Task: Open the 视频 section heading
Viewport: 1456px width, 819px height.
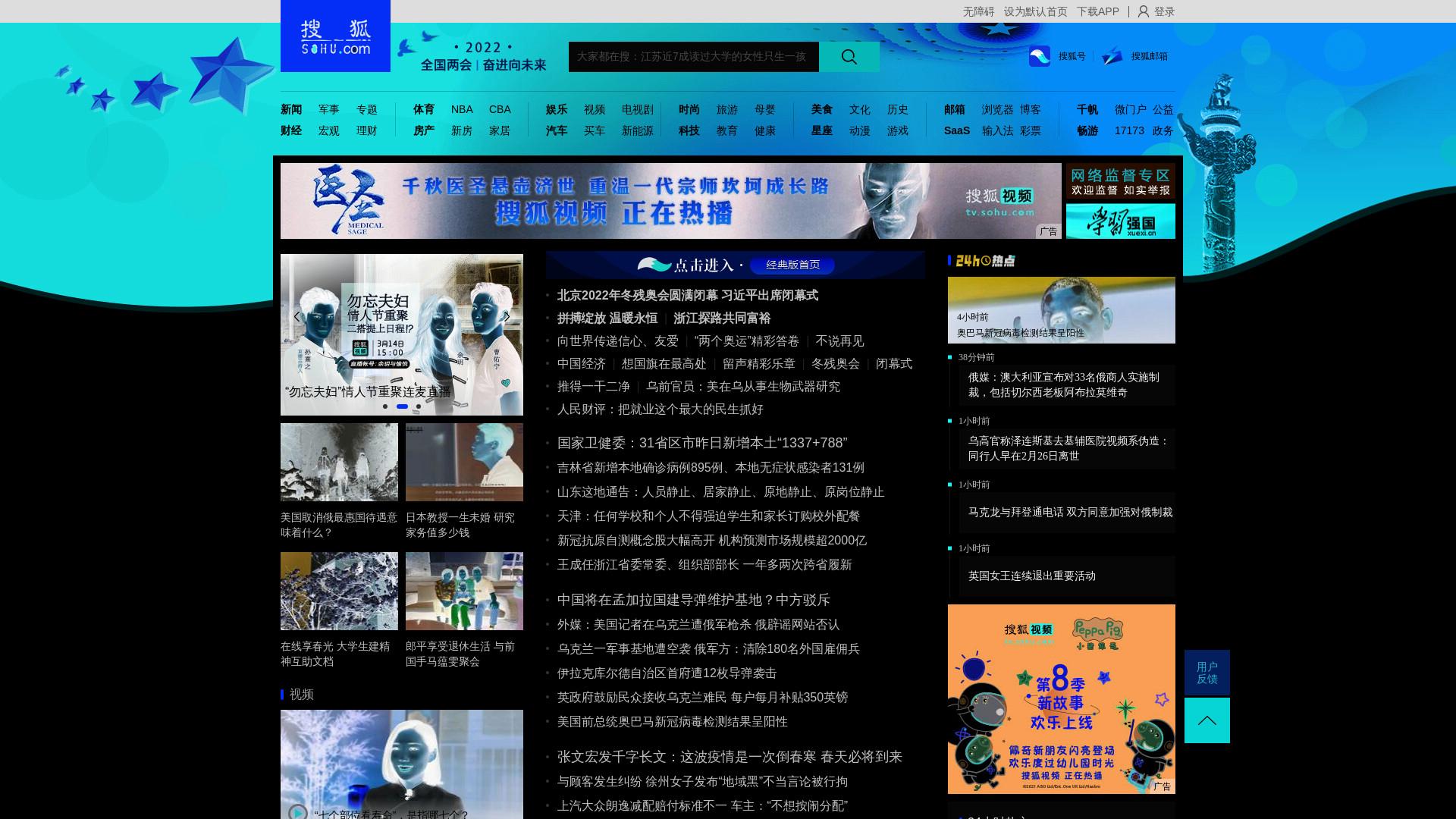Action: coord(302,694)
